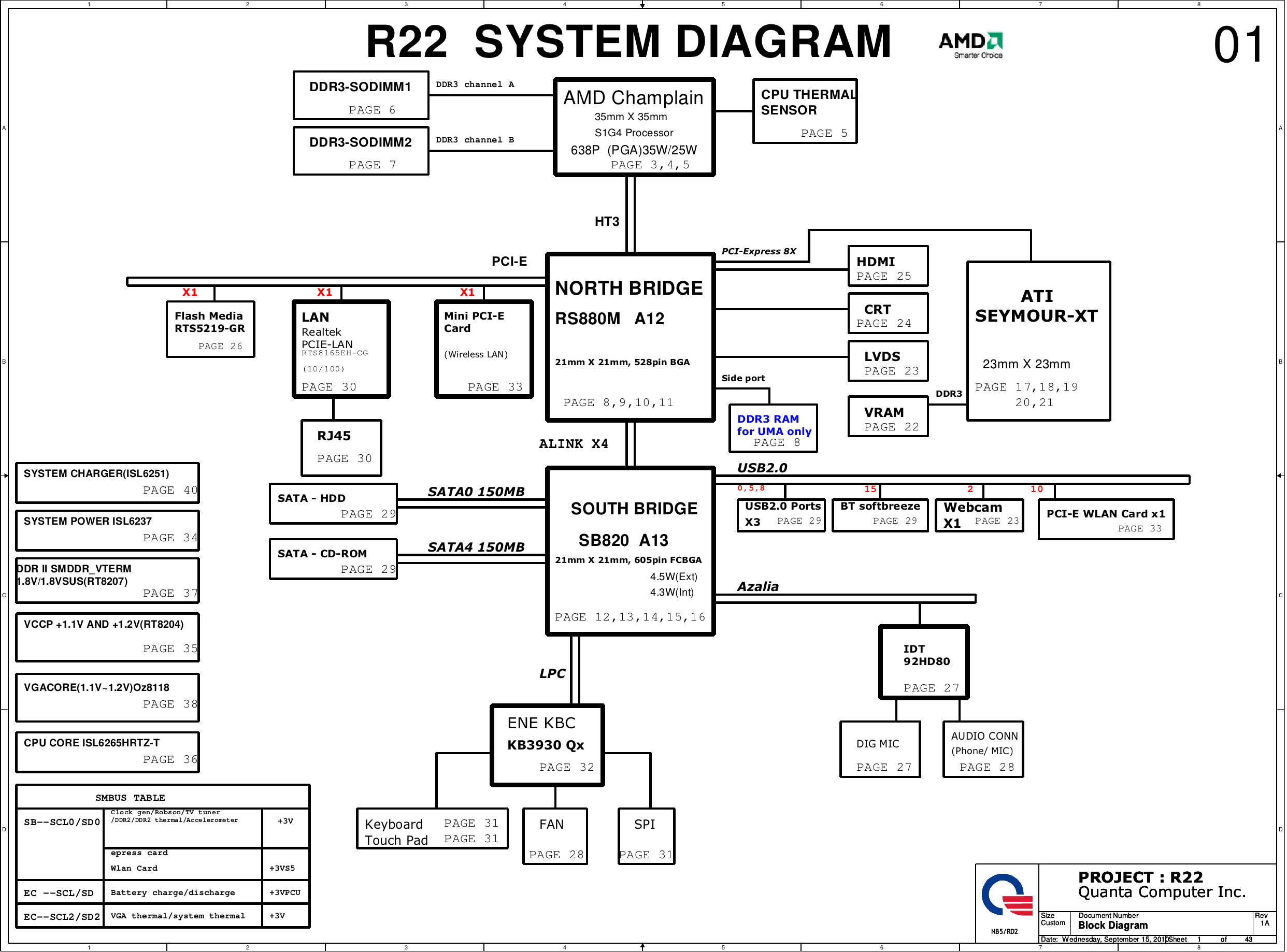Click the BT softbreeze block
The height and width of the screenshot is (952, 1287).
[x=880, y=515]
